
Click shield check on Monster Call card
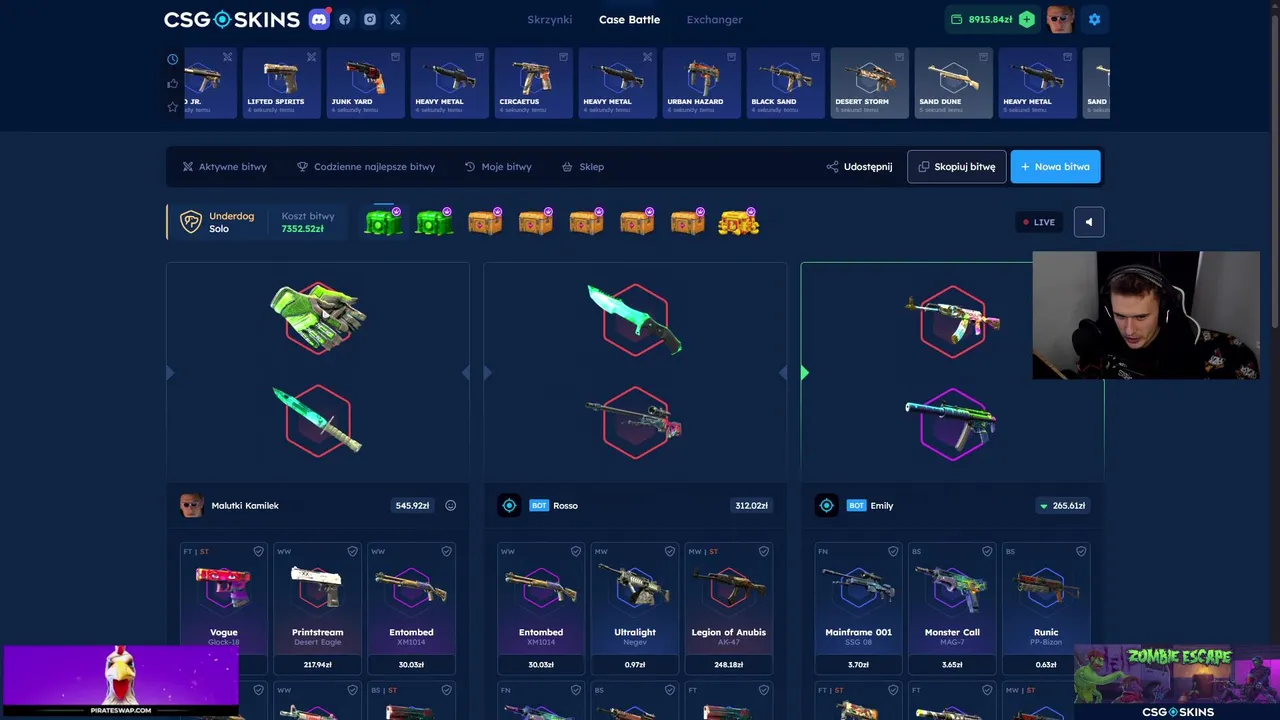tap(987, 551)
